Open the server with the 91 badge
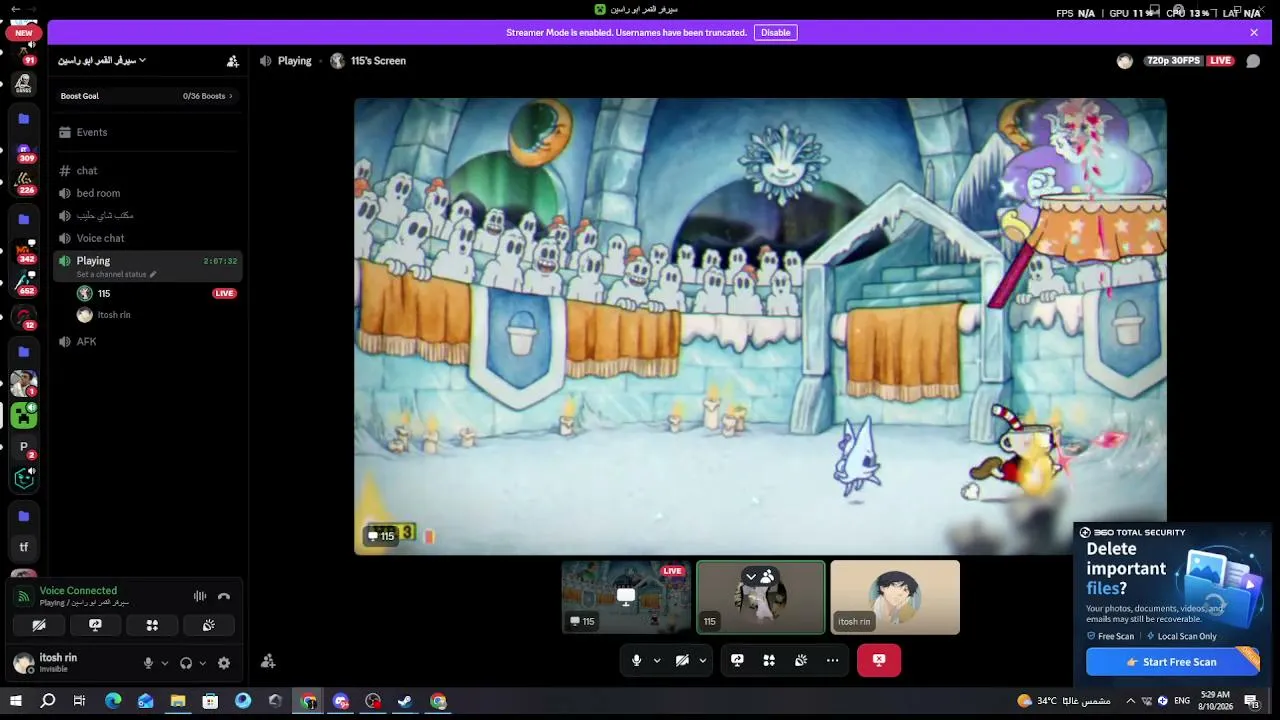This screenshot has height=720, width=1280. tap(24, 52)
